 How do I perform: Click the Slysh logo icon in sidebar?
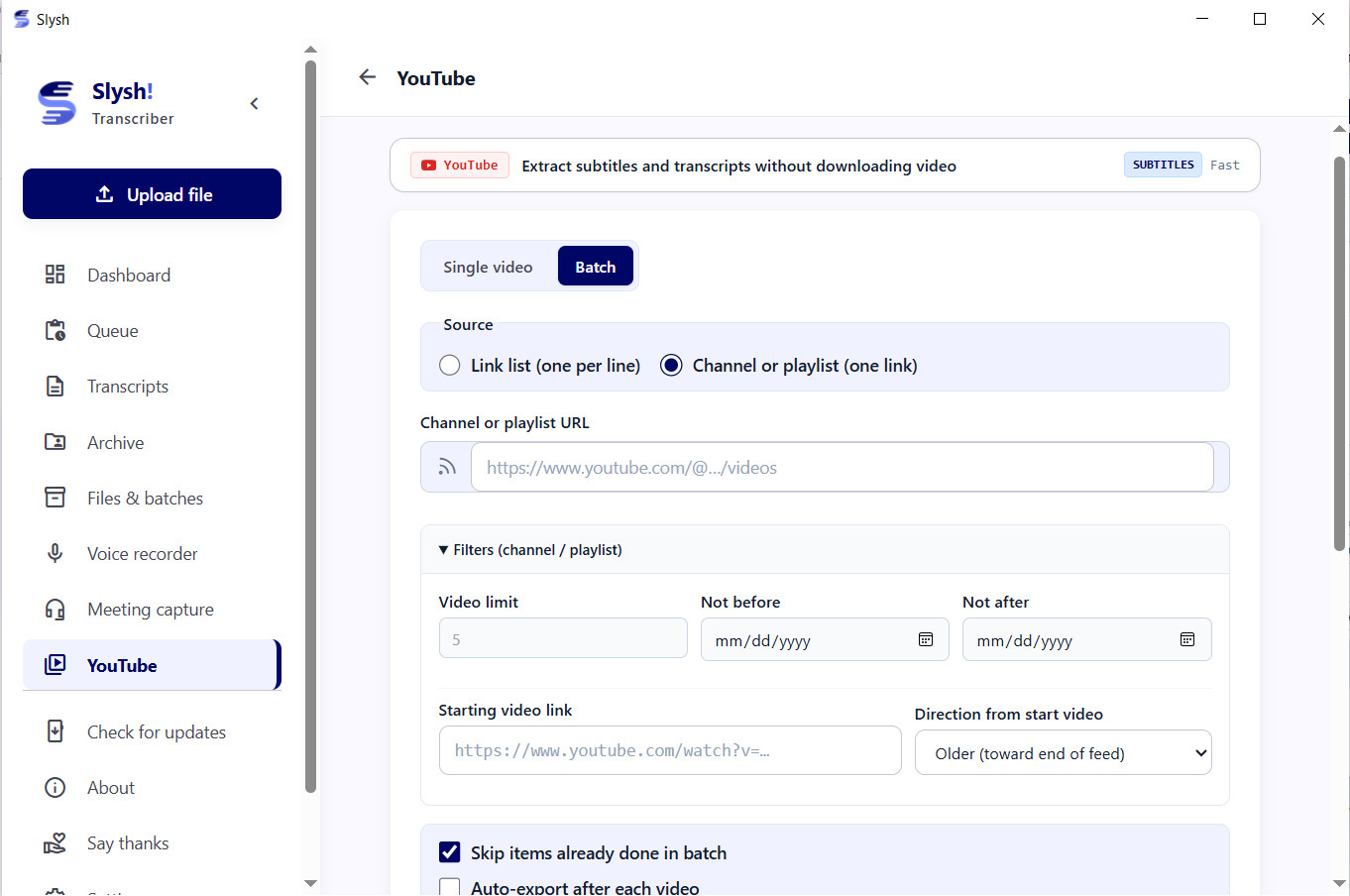[x=56, y=103]
